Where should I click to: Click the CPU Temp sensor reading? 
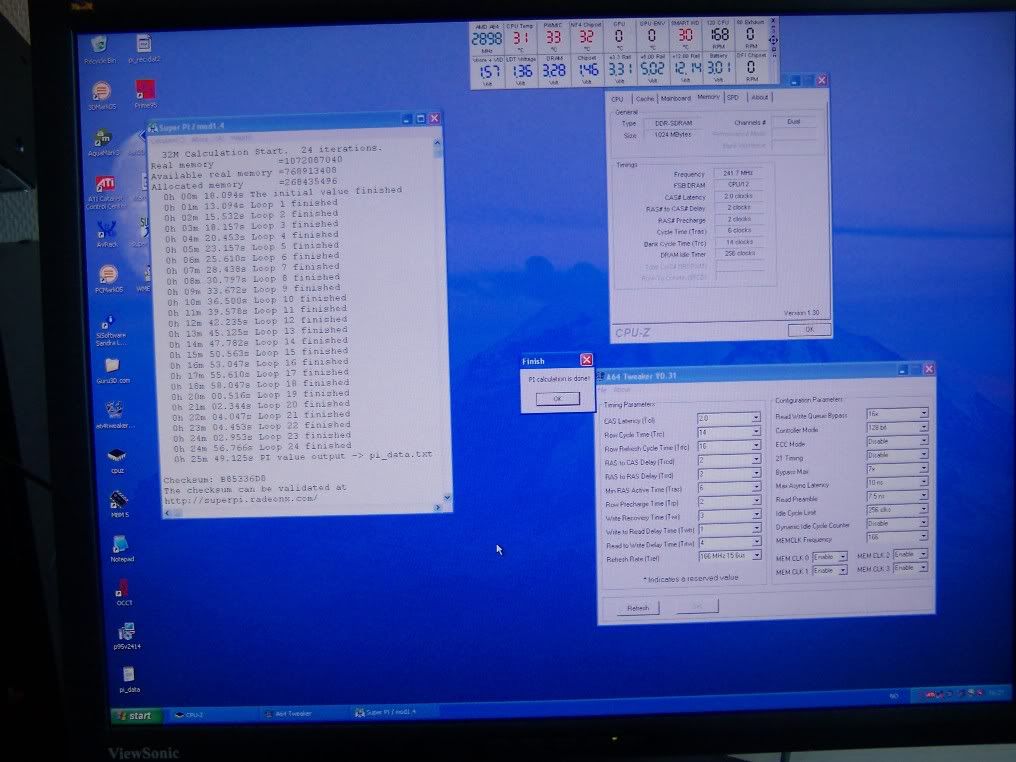pyautogui.click(x=521, y=38)
